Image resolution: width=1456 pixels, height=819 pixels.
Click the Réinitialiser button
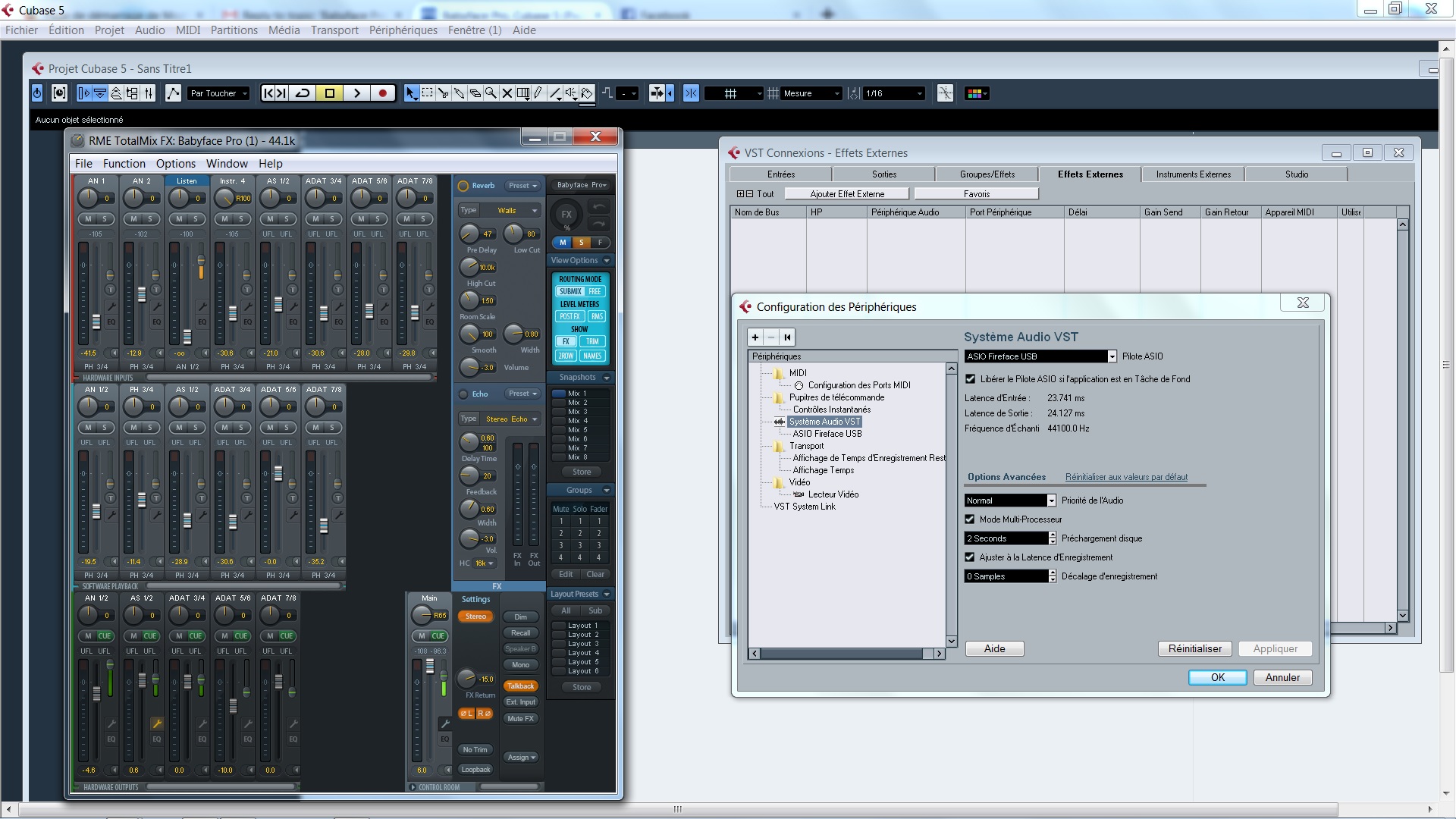(x=1195, y=649)
